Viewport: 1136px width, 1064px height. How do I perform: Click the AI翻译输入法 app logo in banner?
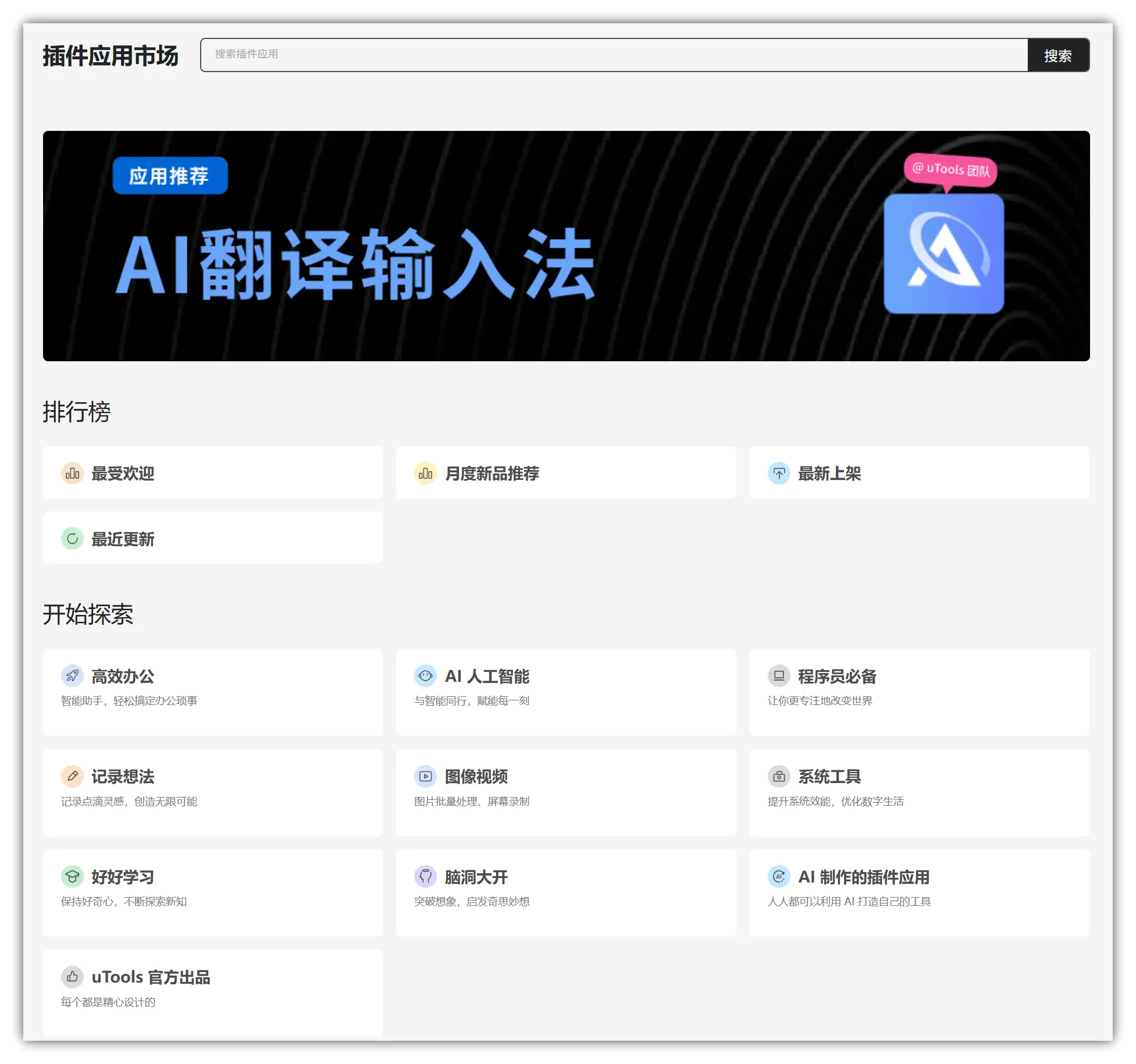pos(943,254)
